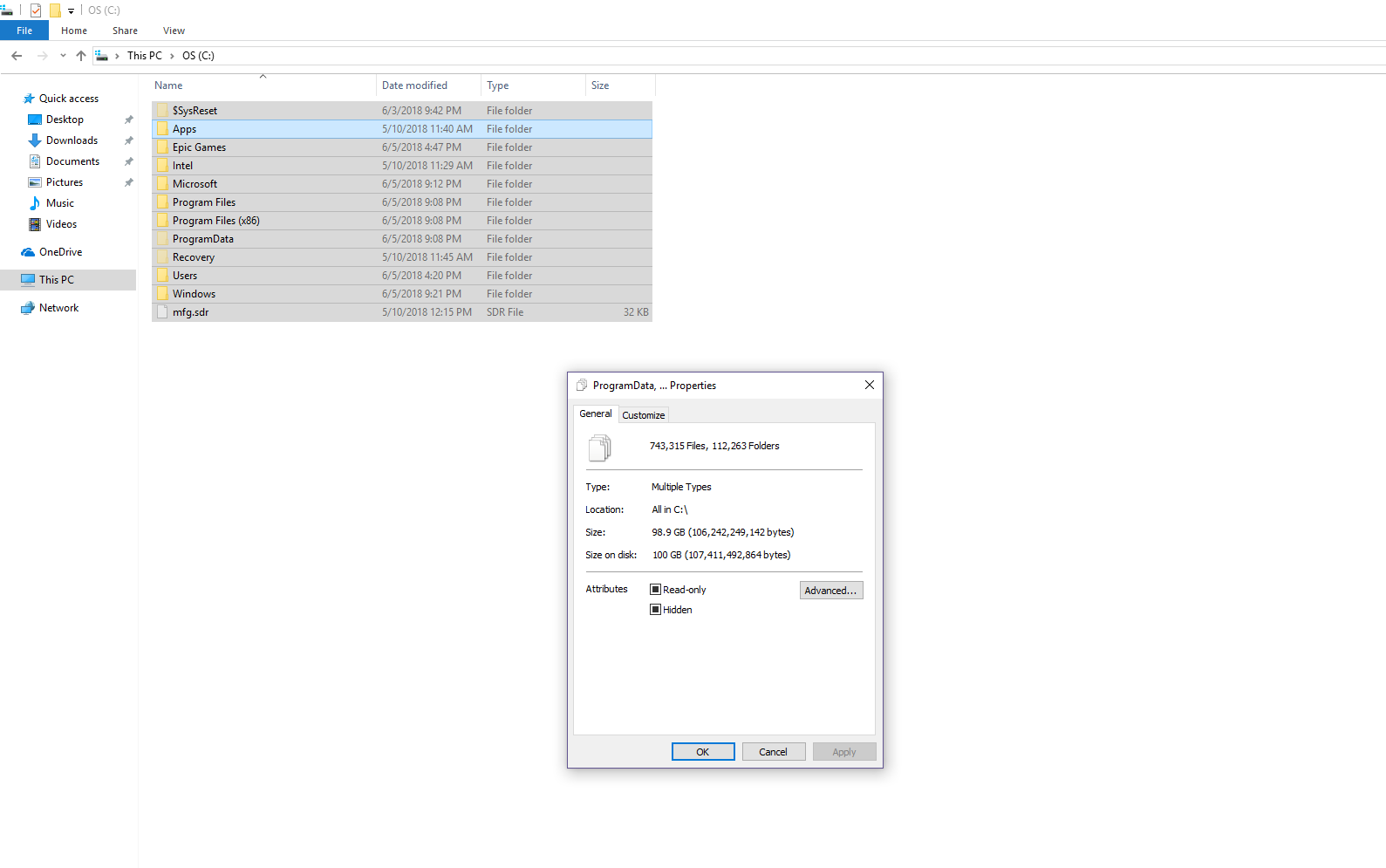This screenshot has height=868, width=1386.
Task: Select the Epic Games folder icon
Action: (x=162, y=147)
